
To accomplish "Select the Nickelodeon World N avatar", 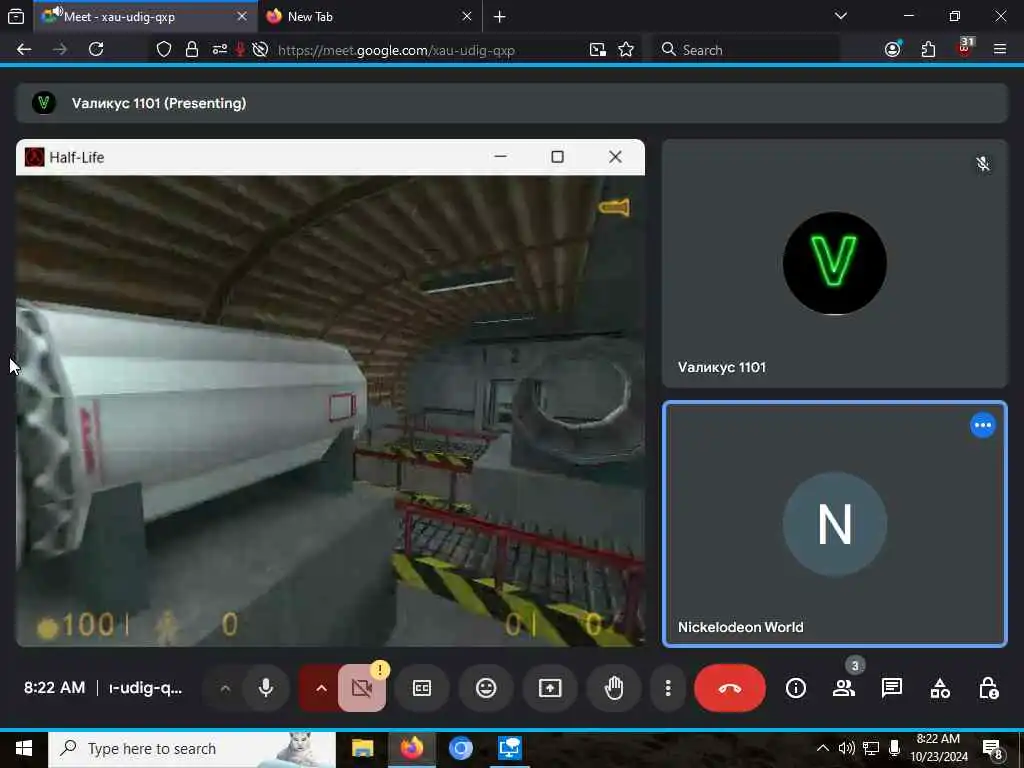I will pyautogui.click(x=835, y=524).
